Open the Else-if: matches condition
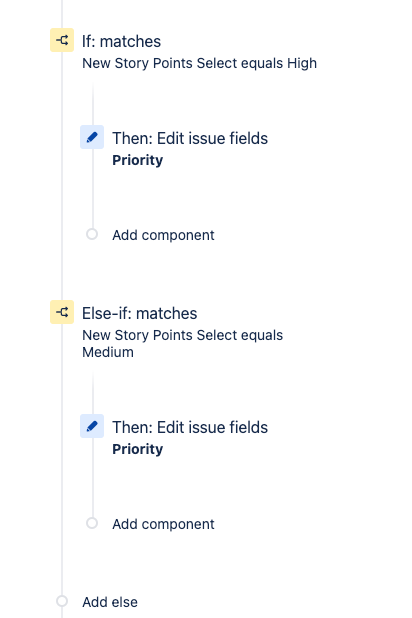The width and height of the screenshot is (412, 618). tap(140, 314)
